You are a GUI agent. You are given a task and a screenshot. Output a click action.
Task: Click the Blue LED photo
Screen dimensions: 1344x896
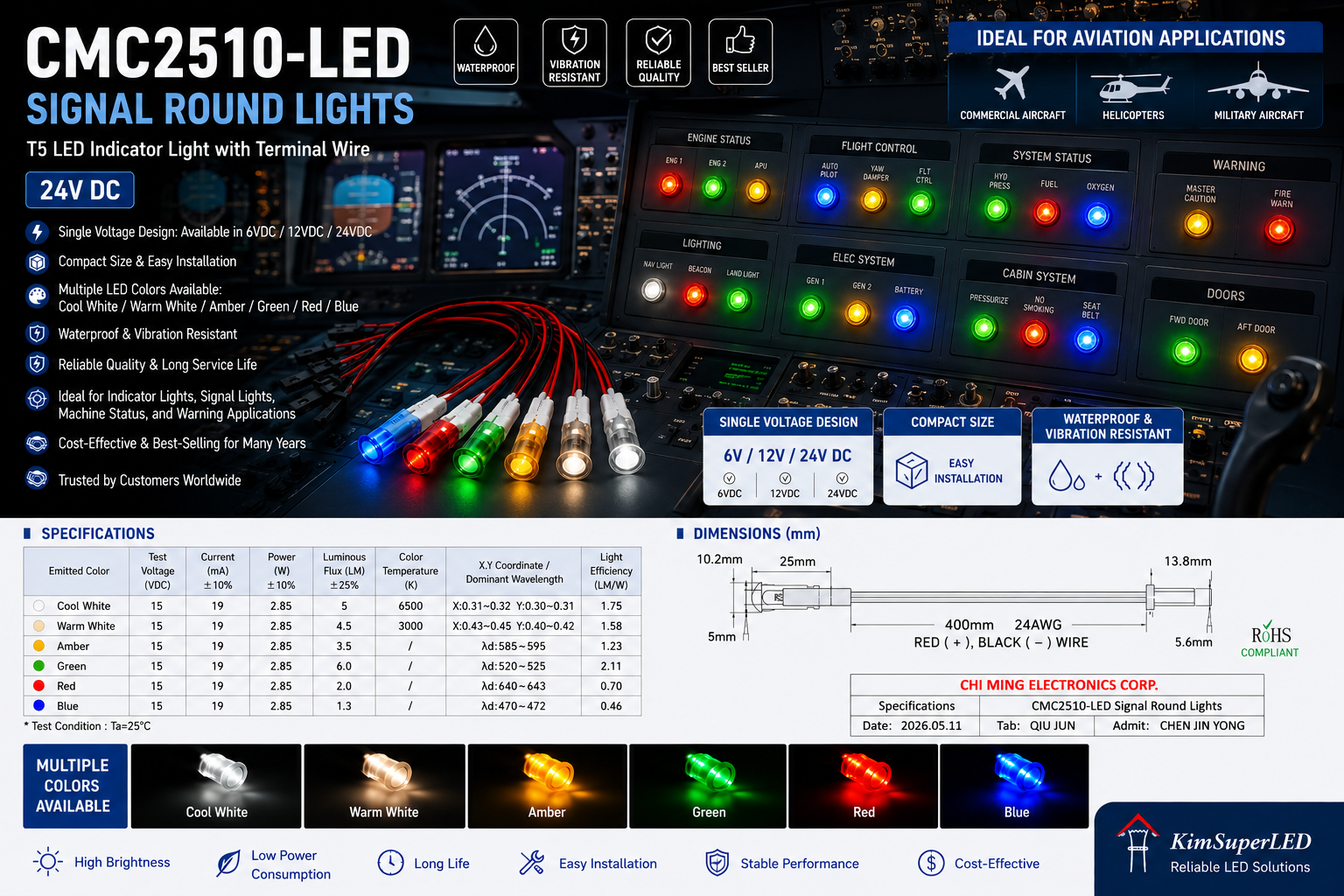1015,786
